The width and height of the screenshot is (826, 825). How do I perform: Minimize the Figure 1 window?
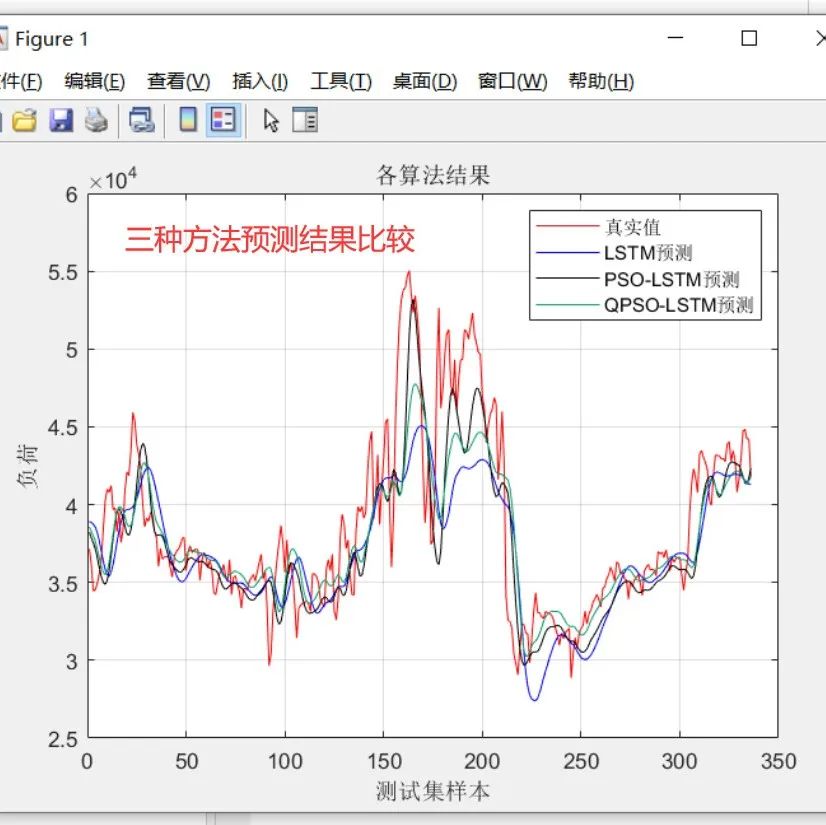point(675,38)
